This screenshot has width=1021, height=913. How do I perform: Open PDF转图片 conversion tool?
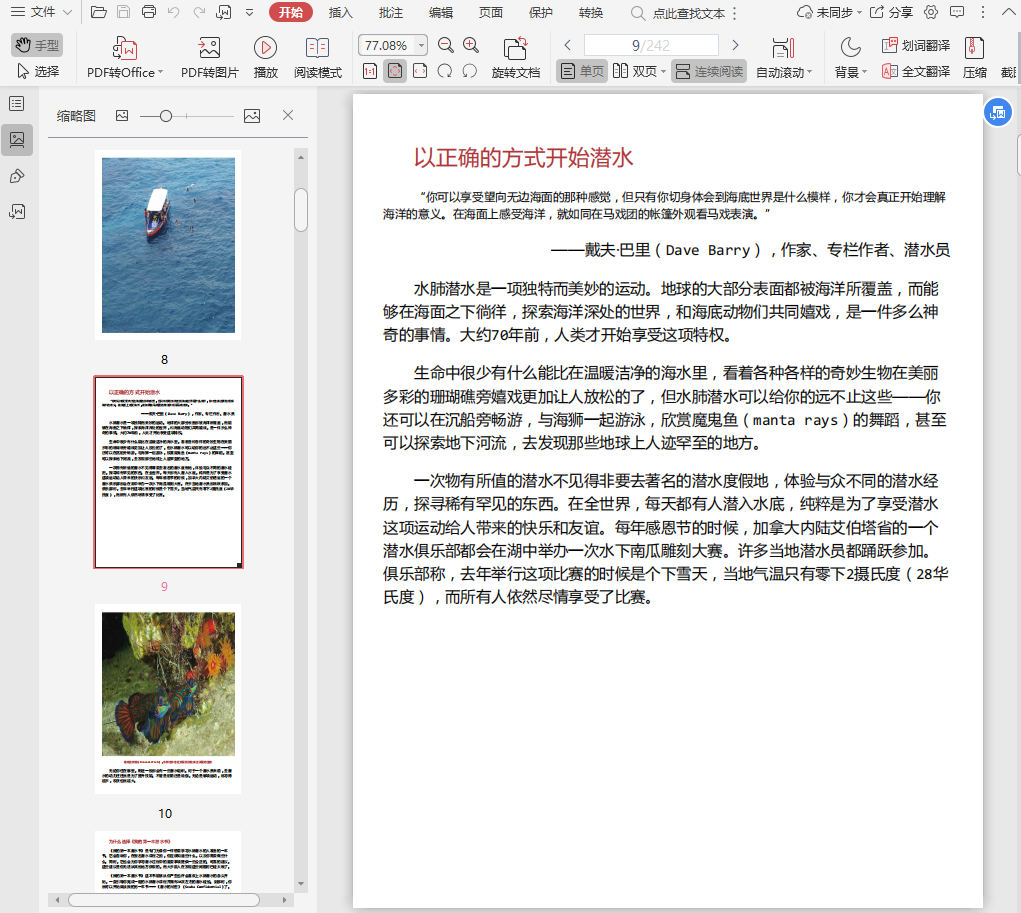210,57
